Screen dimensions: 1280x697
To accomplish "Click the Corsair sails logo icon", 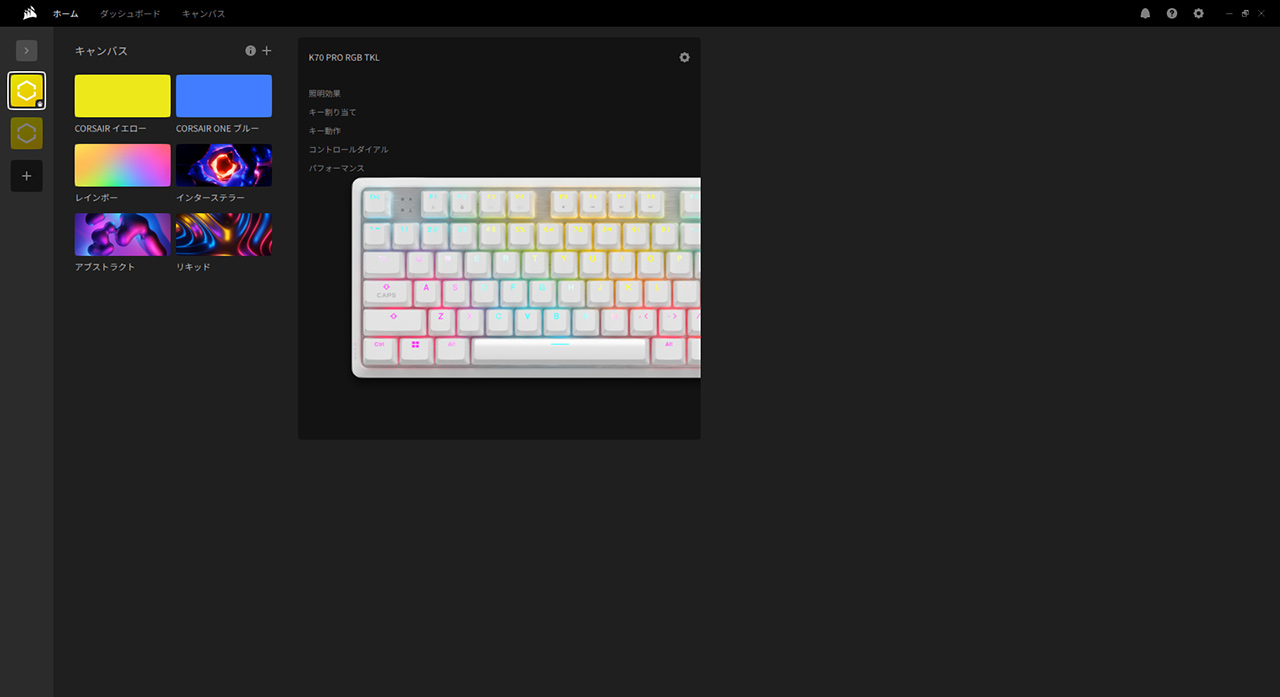I will click(x=30, y=13).
